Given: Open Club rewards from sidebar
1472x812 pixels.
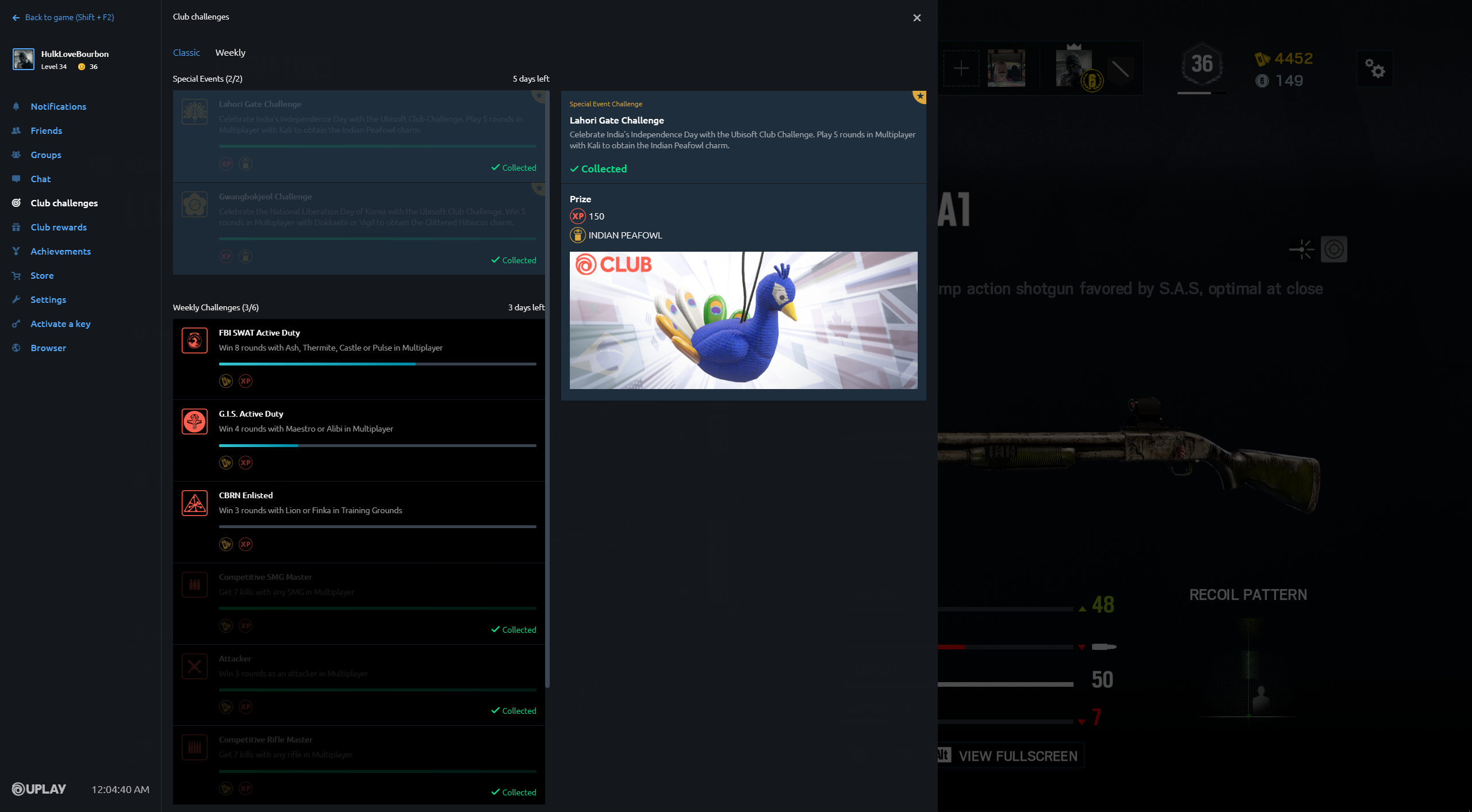Looking at the screenshot, I should 59,227.
